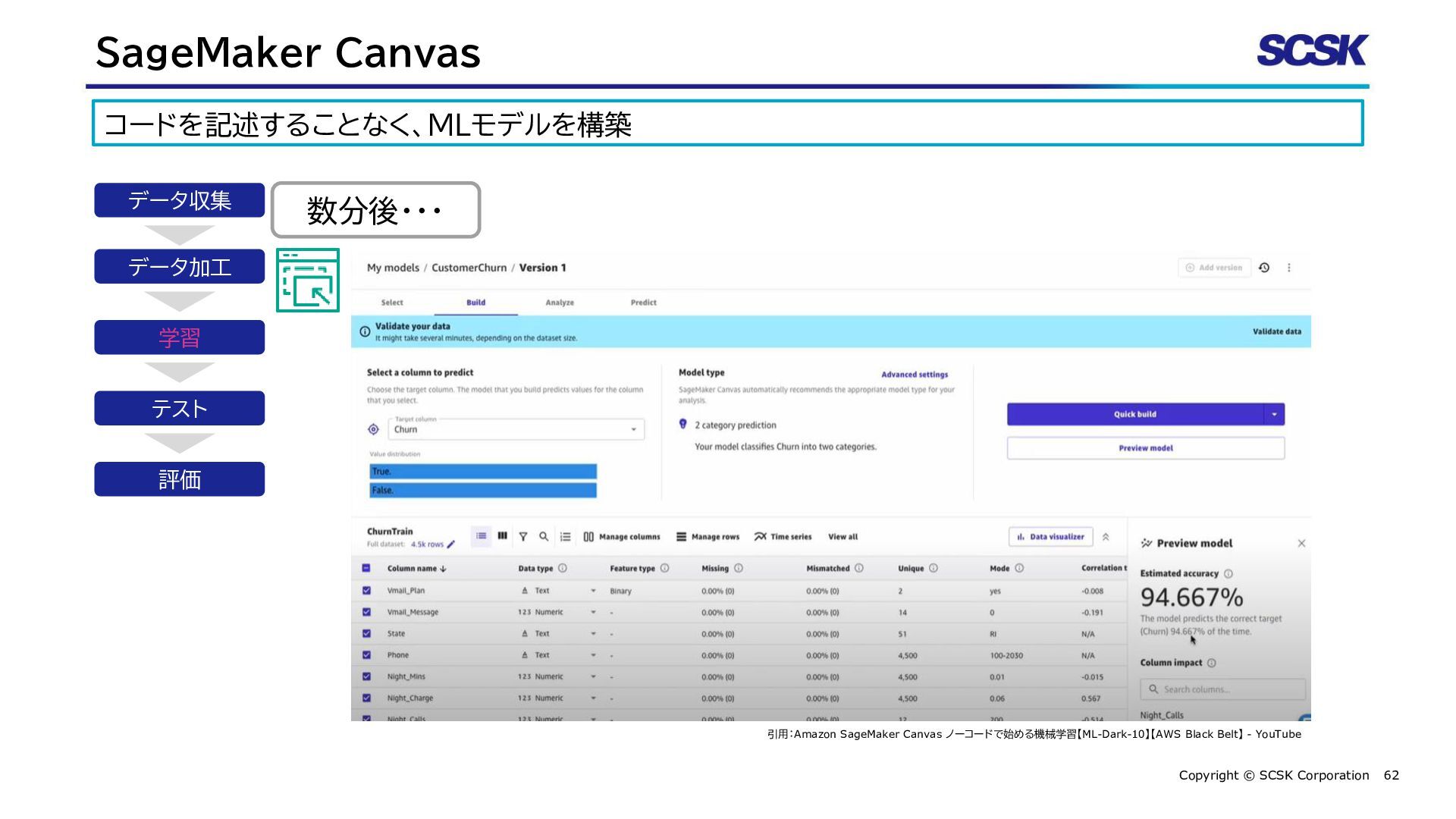Click the sort arrow beside Column name
Image resolution: width=1456 pixels, height=819 pixels.
pyautogui.click(x=444, y=569)
